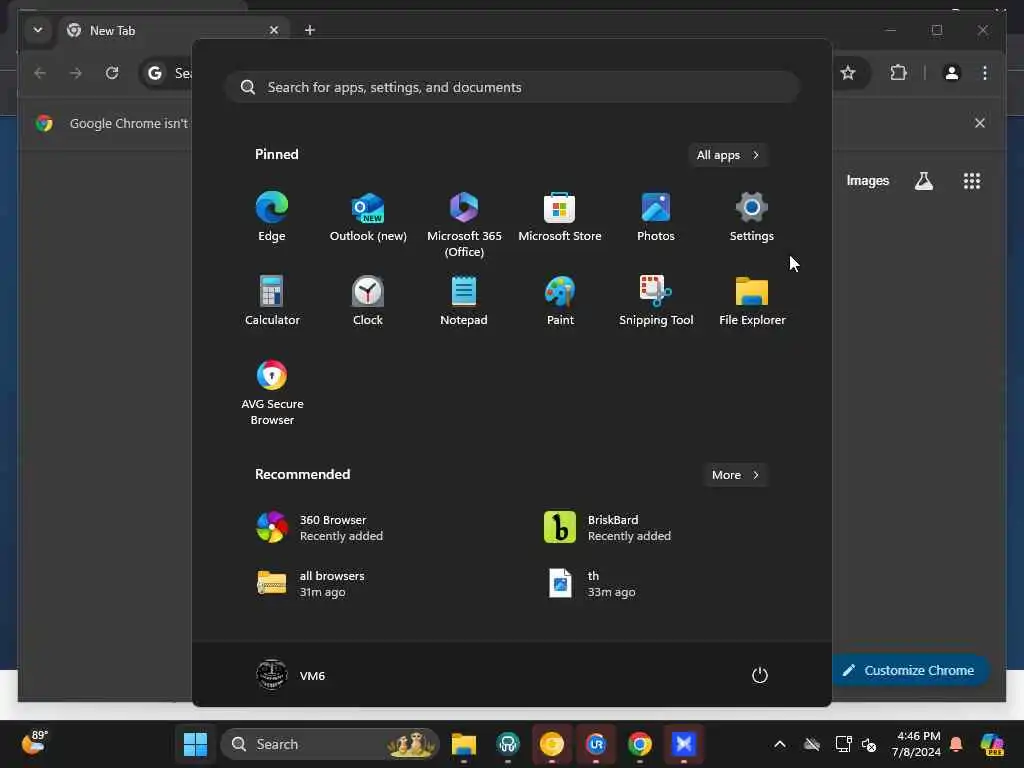This screenshot has width=1024, height=768.
Task: Open the Snipping Tool
Action: 656,301
